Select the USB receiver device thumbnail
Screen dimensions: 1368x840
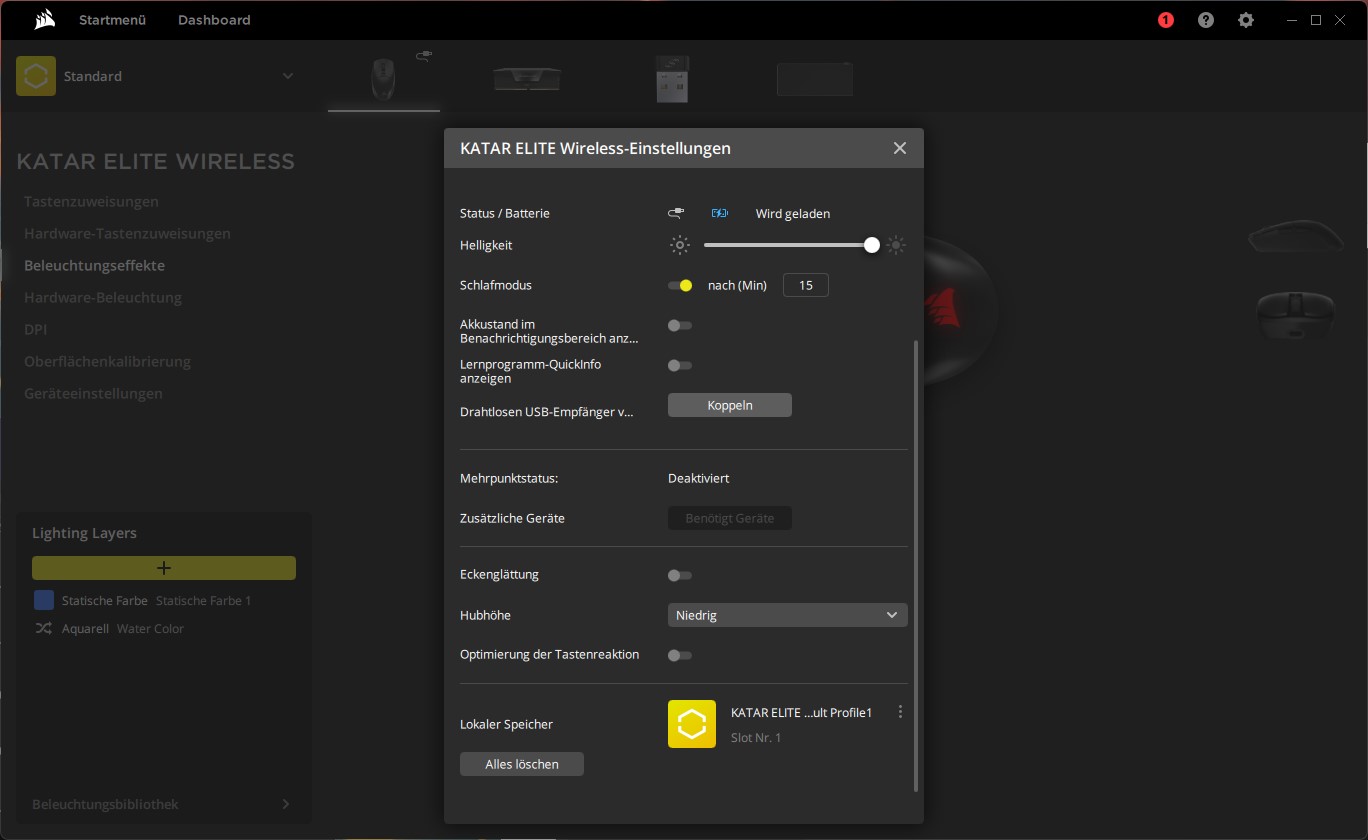tap(671, 78)
